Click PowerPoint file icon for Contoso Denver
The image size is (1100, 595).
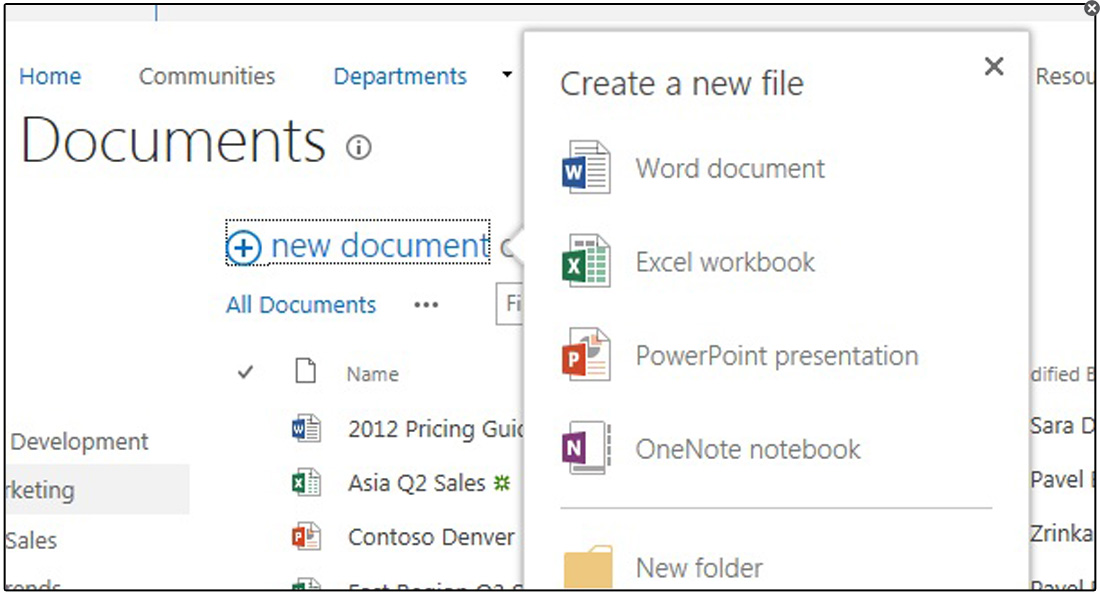tap(307, 537)
